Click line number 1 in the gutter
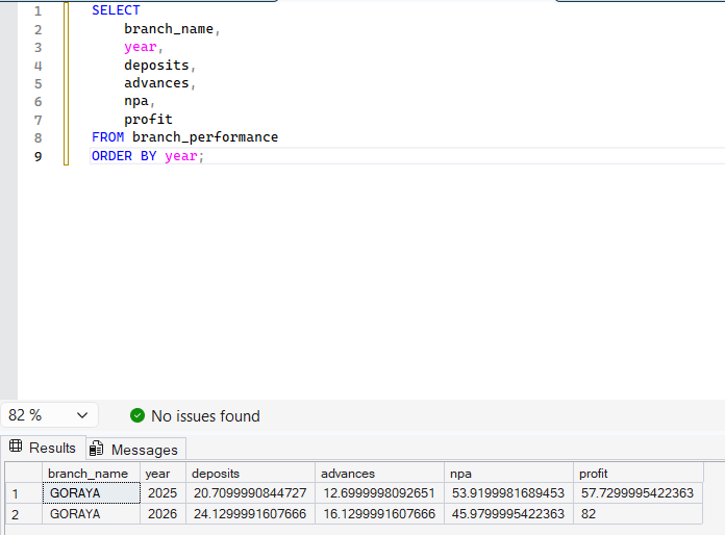Viewport: 725px width, 535px height. pos(38,11)
